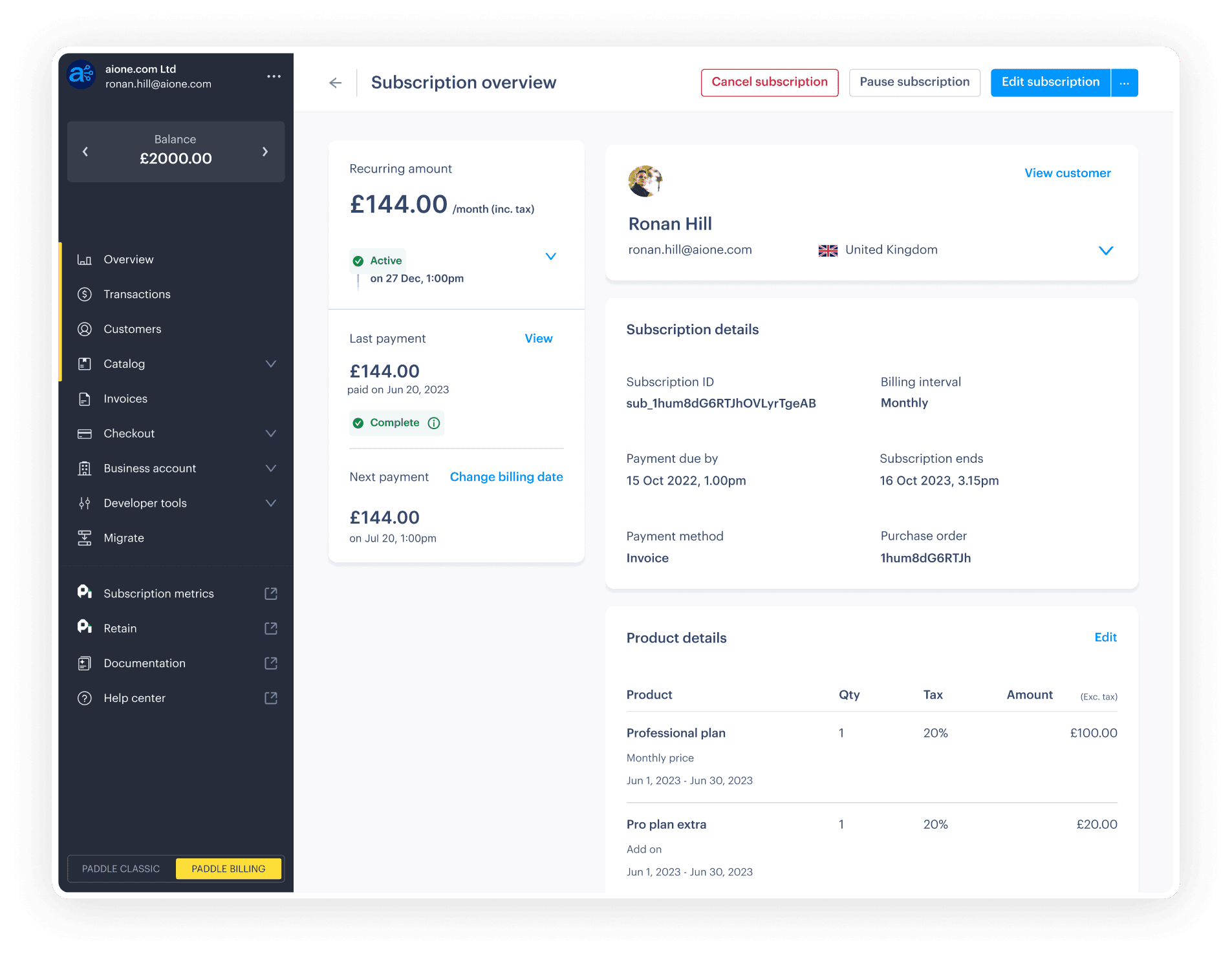The image size is (1232, 956).
Task: Open Help center external link icon
Action: click(x=271, y=698)
